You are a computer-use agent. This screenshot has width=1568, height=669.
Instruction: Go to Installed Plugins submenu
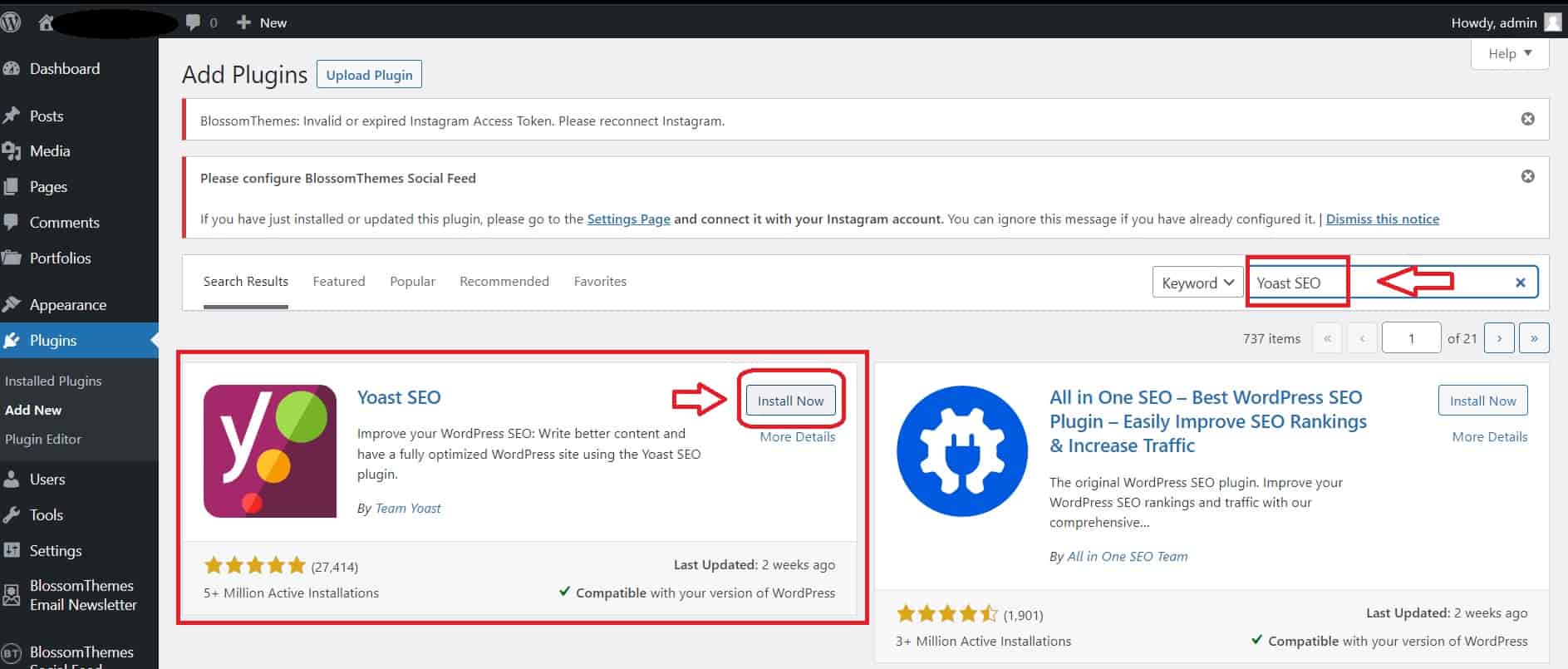(x=53, y=381)
